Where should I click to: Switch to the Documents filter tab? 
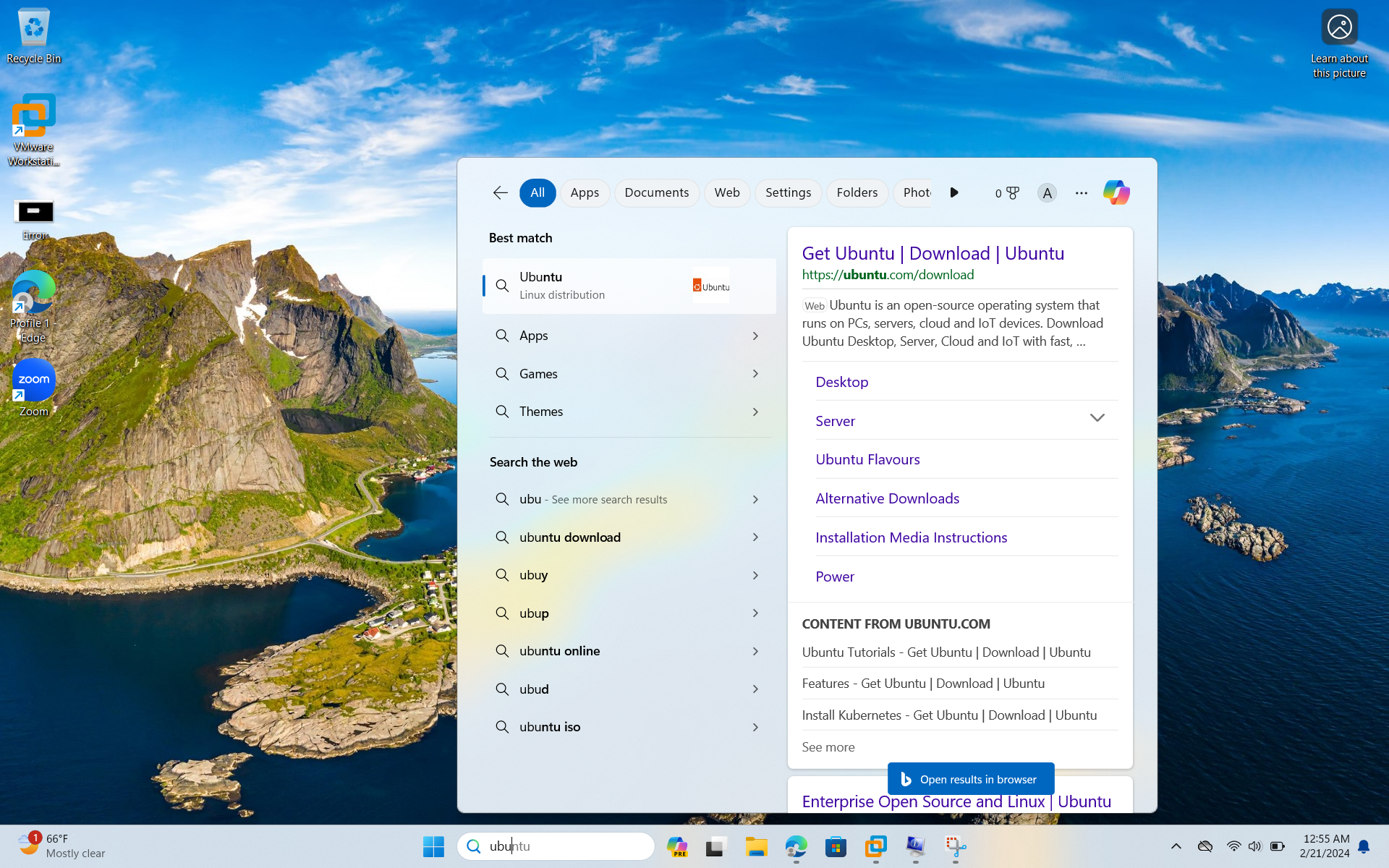tap(656, 192)
